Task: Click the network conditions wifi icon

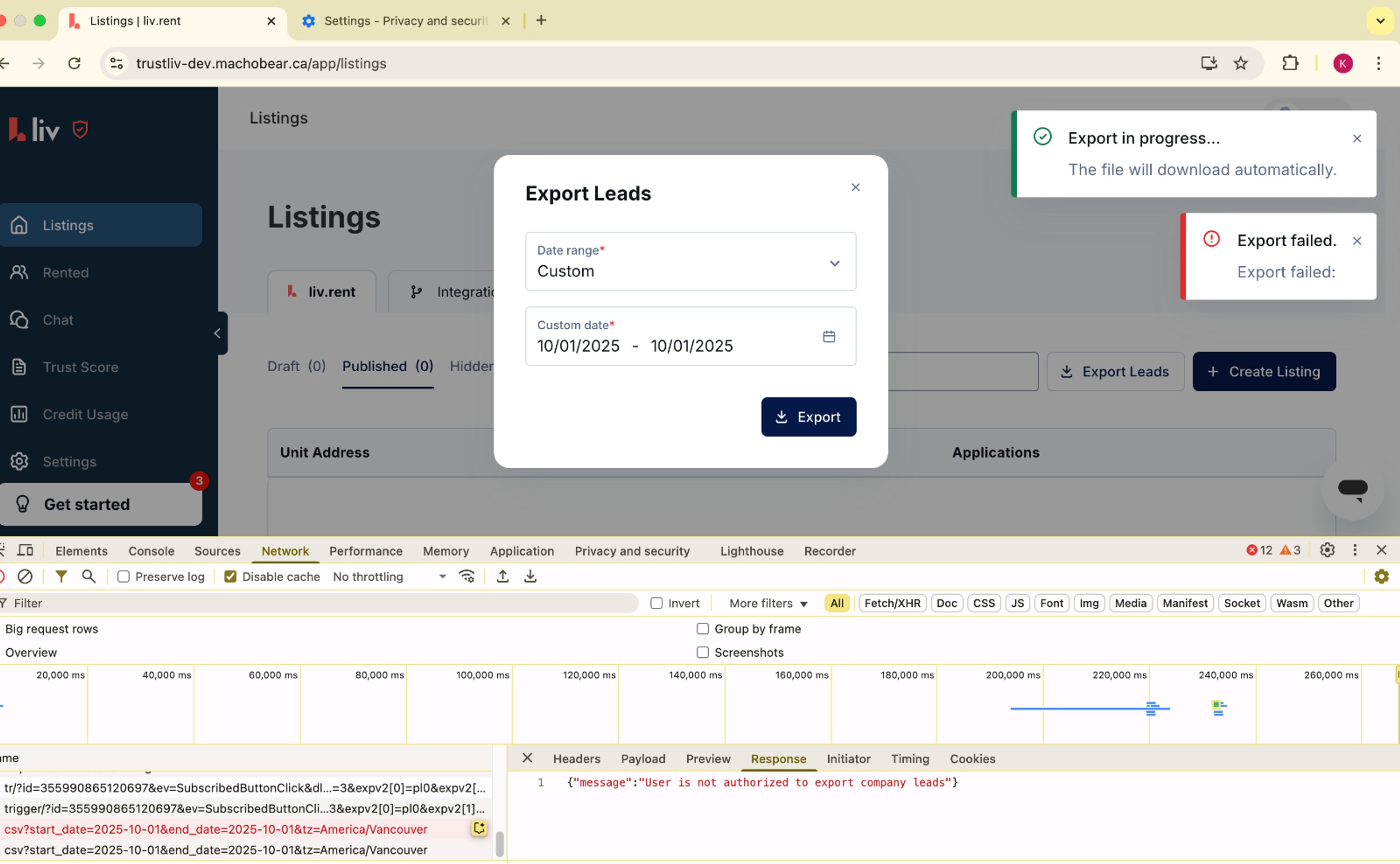Action: click(x=466, y=576)
